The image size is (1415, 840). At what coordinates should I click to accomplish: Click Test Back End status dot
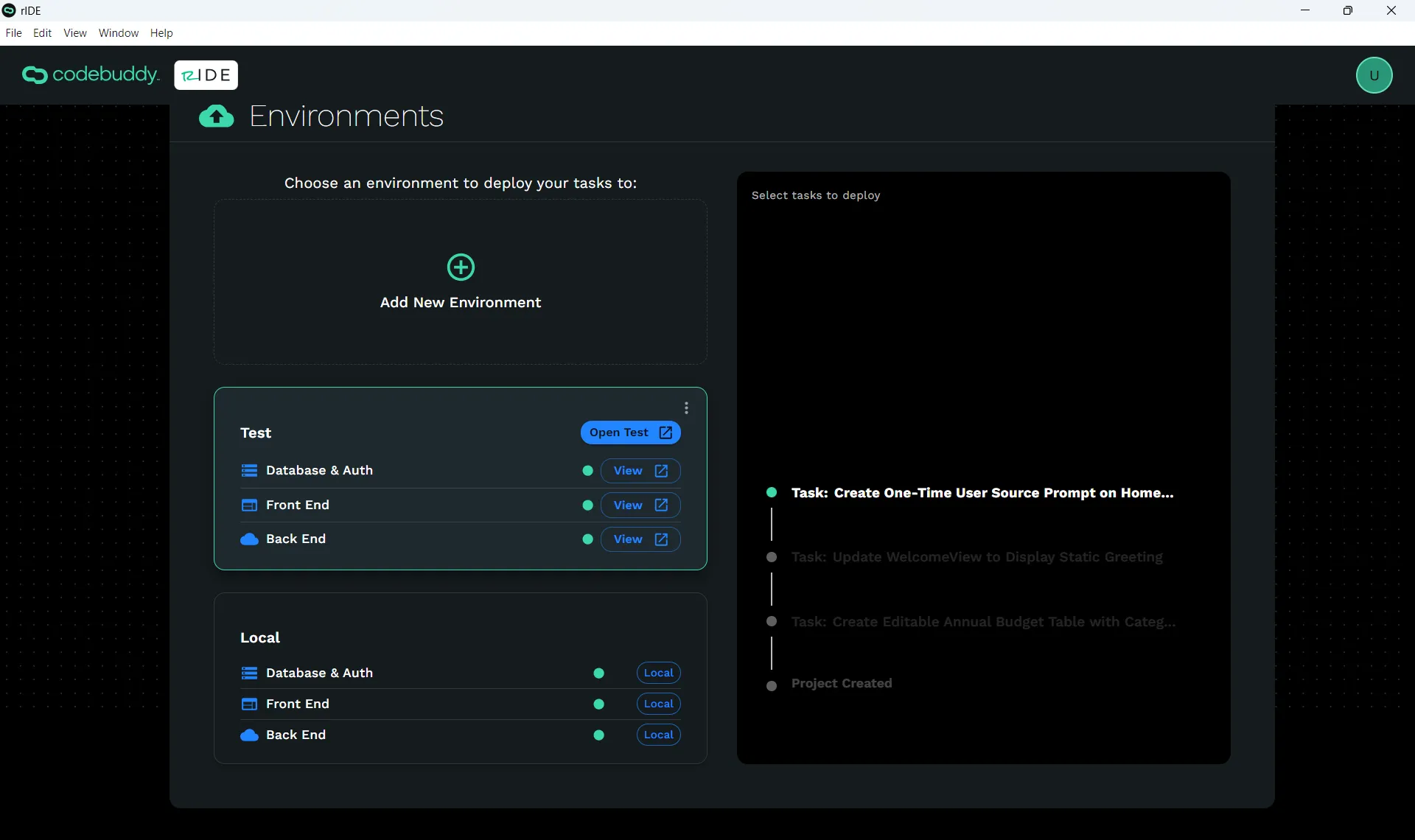[x=587, y=539]
